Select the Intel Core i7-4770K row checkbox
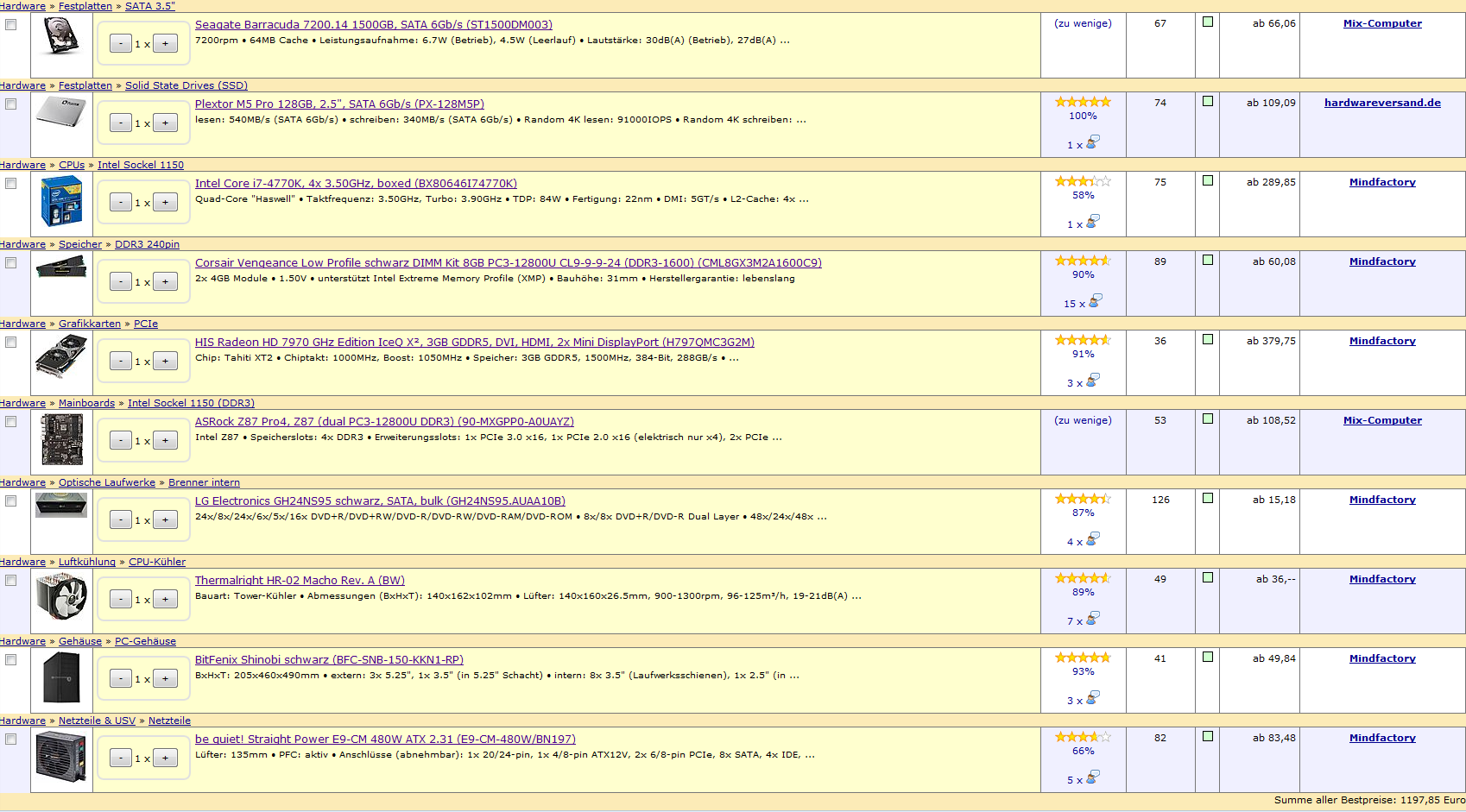This screenshot has width=1466, height=812. 11,184
